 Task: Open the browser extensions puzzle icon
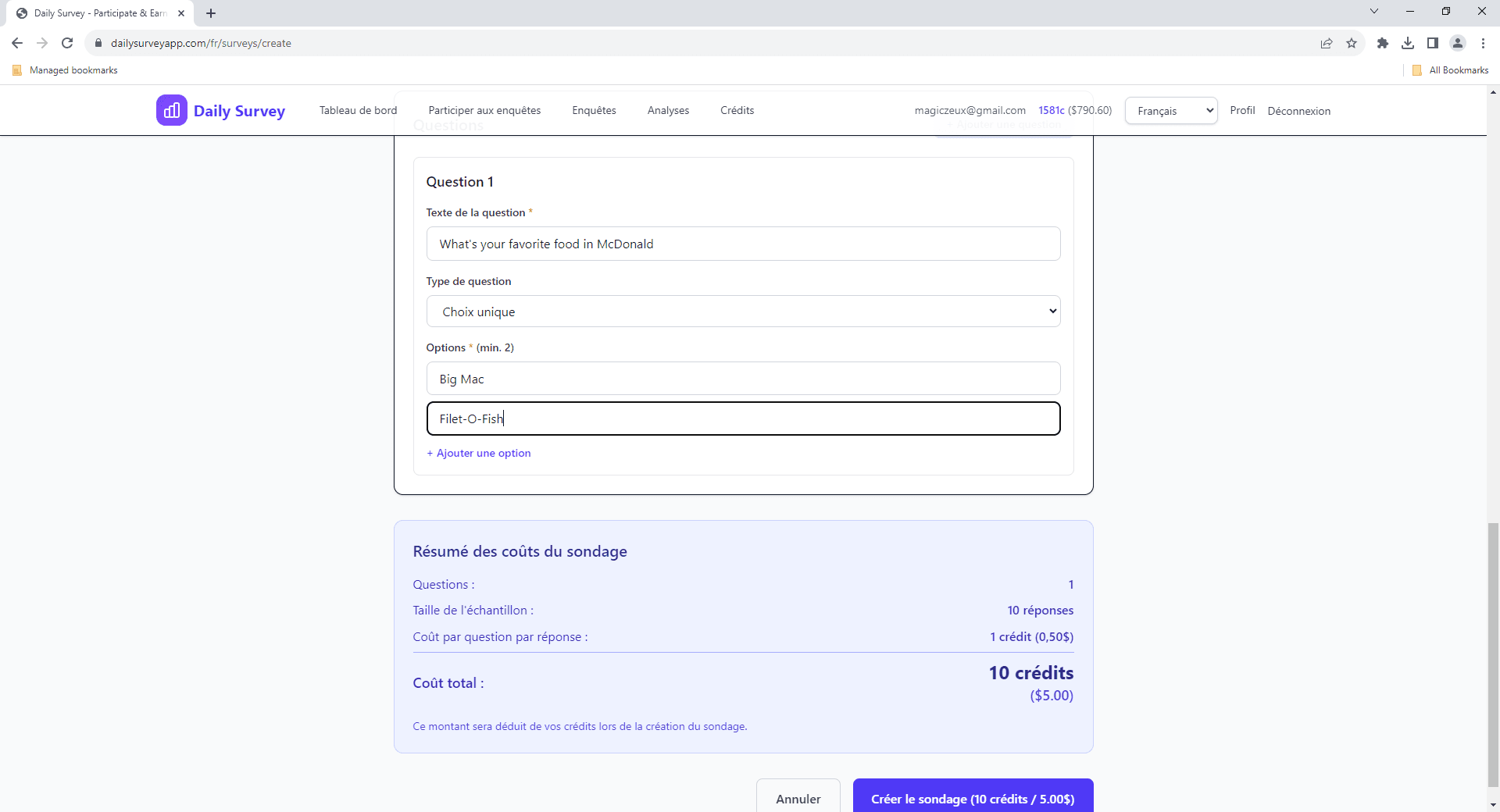(x=1383, y=43)
